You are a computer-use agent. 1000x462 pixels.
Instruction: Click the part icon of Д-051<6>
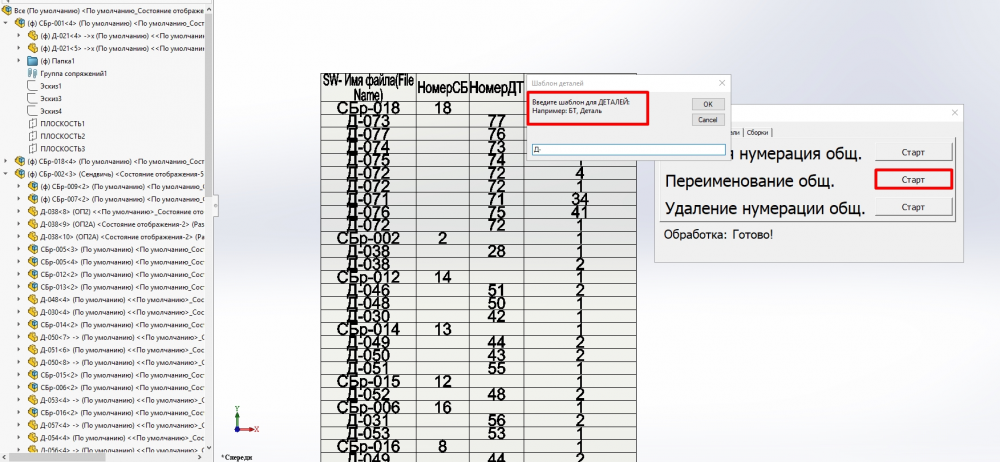pyautogui.click(x=33, y=350)
